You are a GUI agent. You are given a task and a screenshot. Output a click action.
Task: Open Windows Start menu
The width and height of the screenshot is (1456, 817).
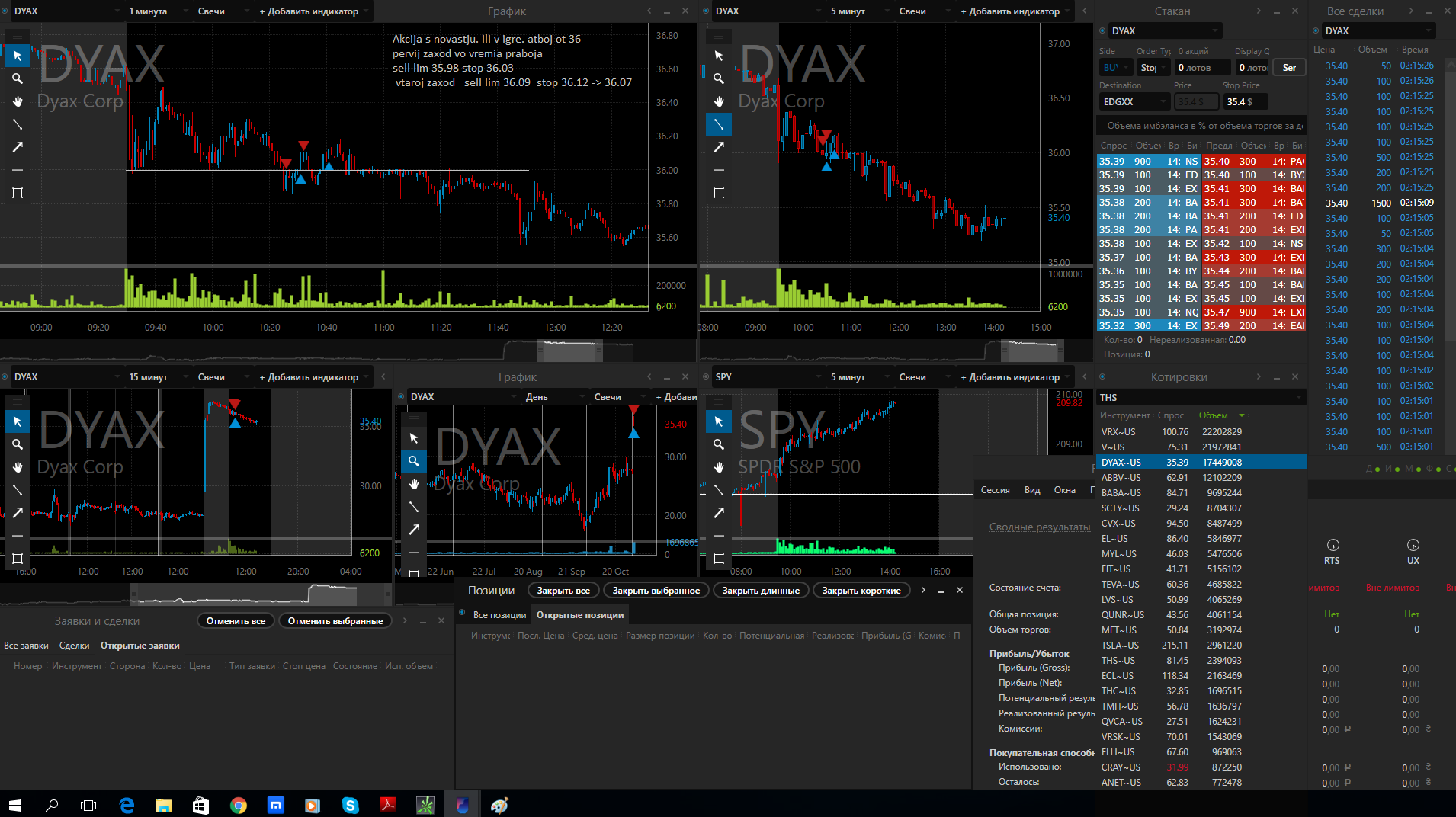click(15, 805)
